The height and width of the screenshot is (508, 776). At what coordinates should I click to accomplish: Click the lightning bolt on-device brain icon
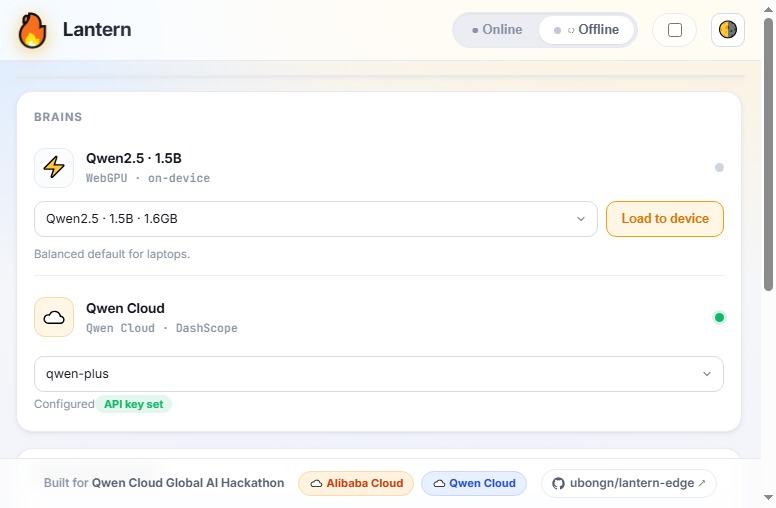pos(54,167)
